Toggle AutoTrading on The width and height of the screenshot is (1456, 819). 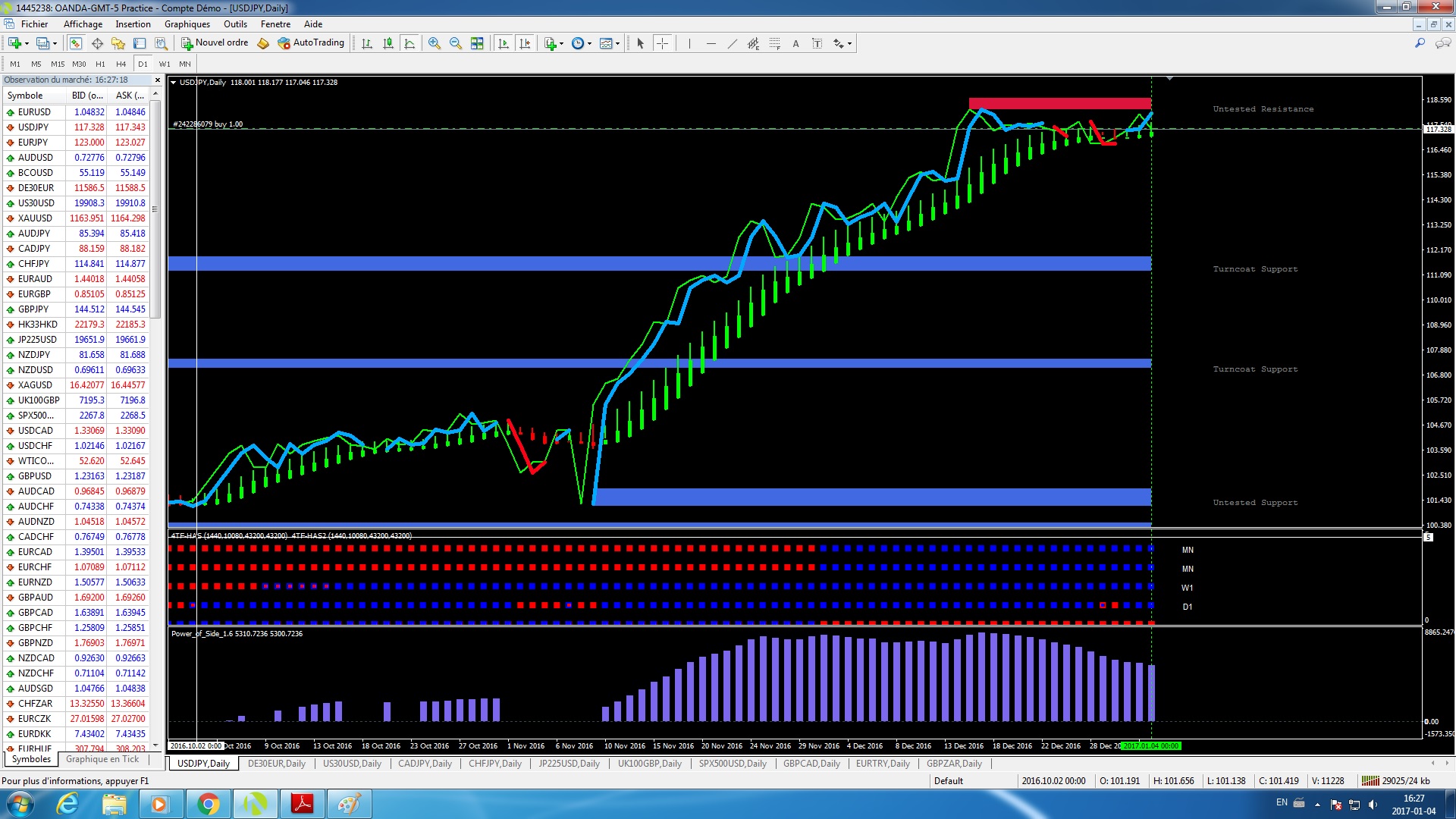311,43
